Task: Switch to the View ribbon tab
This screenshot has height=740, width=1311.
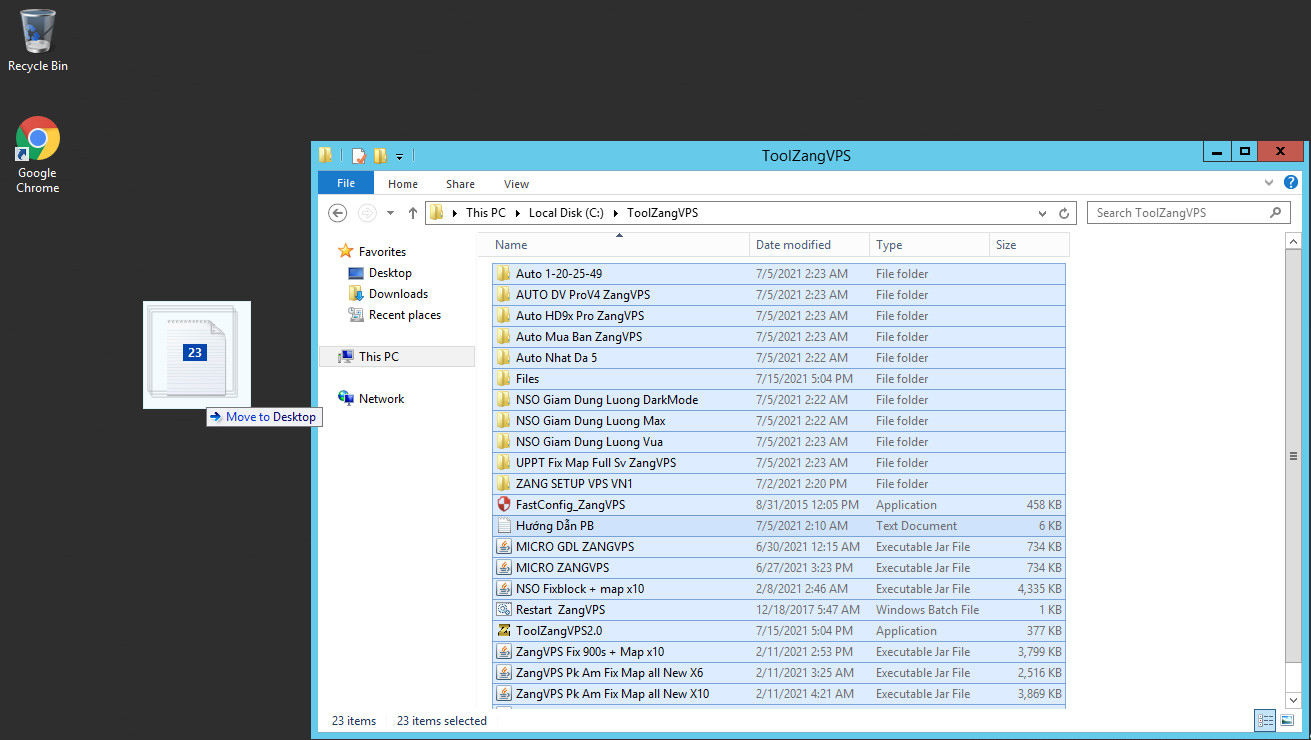Action: (516, 183)
